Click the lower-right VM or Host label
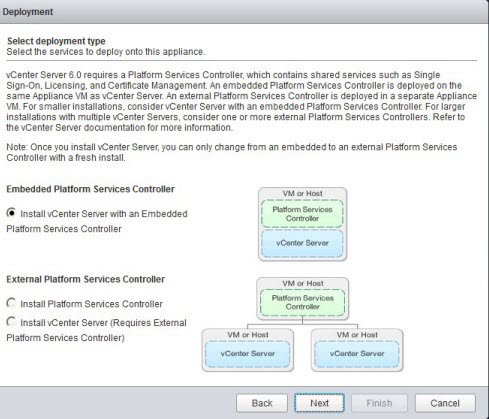489x419 pixels. click(x=357, y=335)
